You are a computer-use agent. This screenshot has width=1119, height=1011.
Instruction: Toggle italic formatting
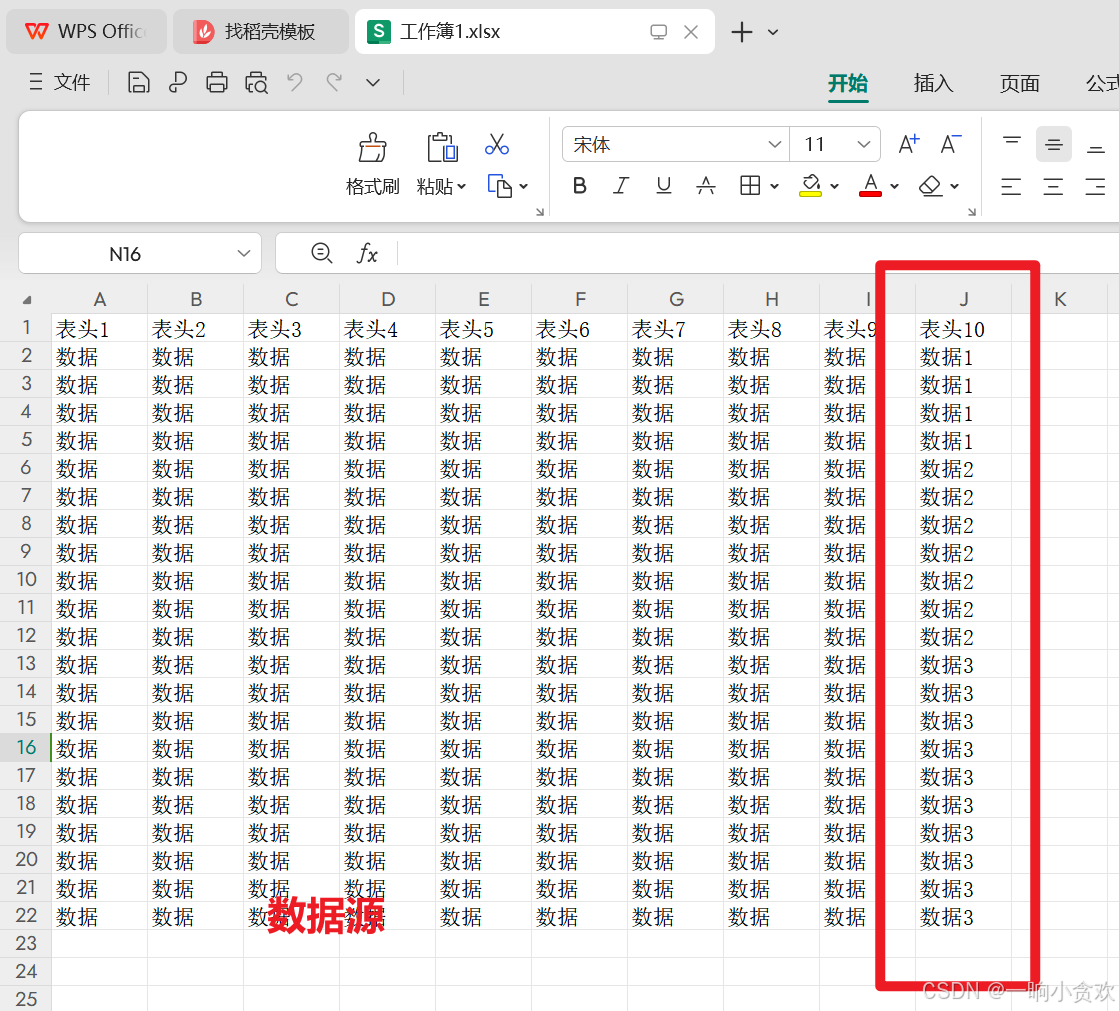click(621, 185)
